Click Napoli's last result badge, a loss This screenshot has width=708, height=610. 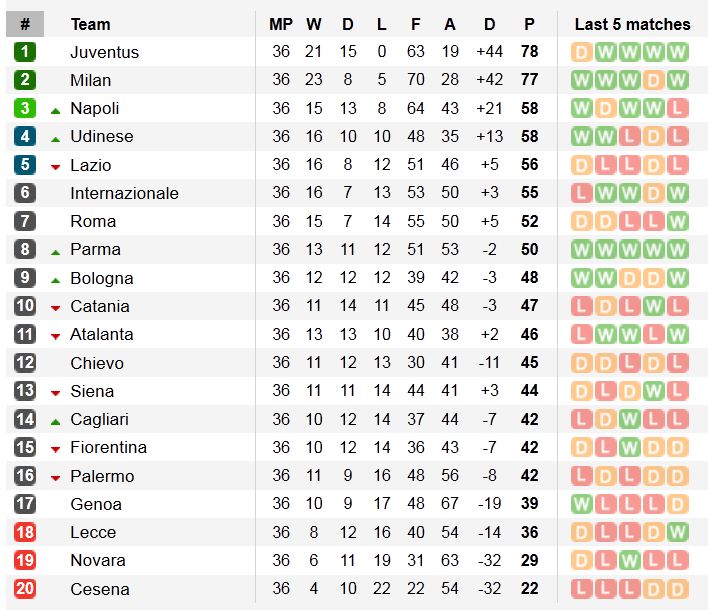679,108
